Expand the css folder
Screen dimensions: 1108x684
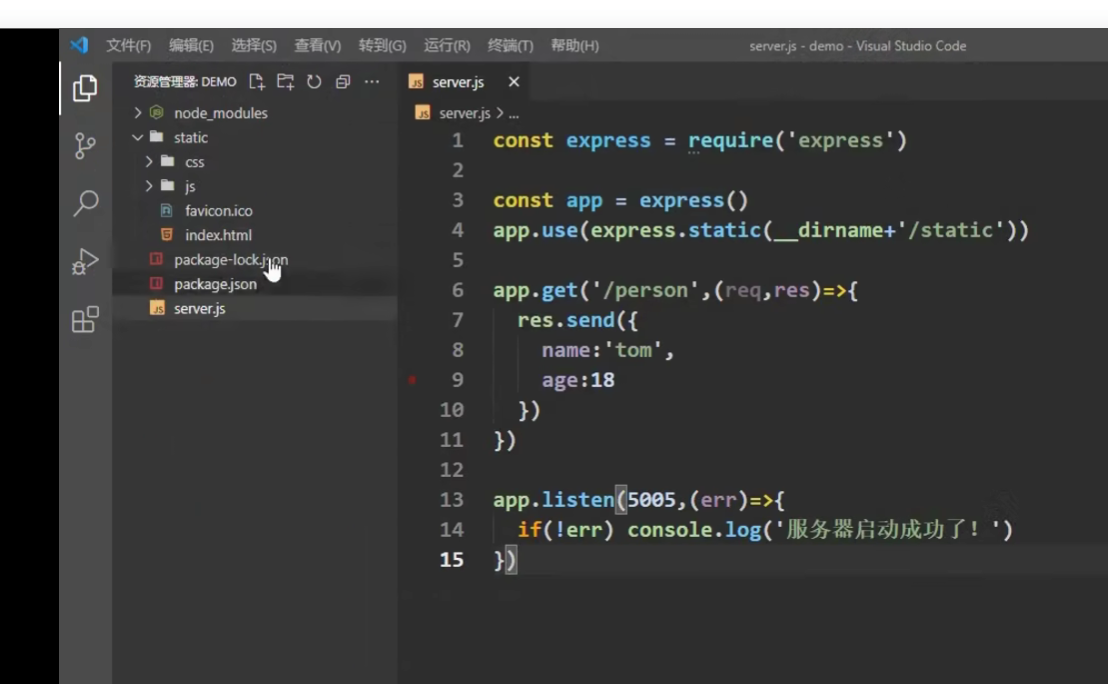(148, 162)
